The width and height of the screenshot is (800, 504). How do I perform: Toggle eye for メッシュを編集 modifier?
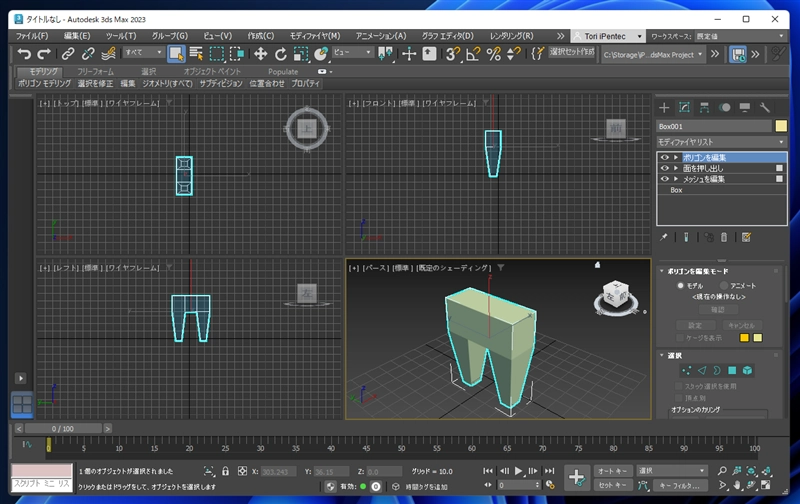pyautogui.click(x=664, y=179)
